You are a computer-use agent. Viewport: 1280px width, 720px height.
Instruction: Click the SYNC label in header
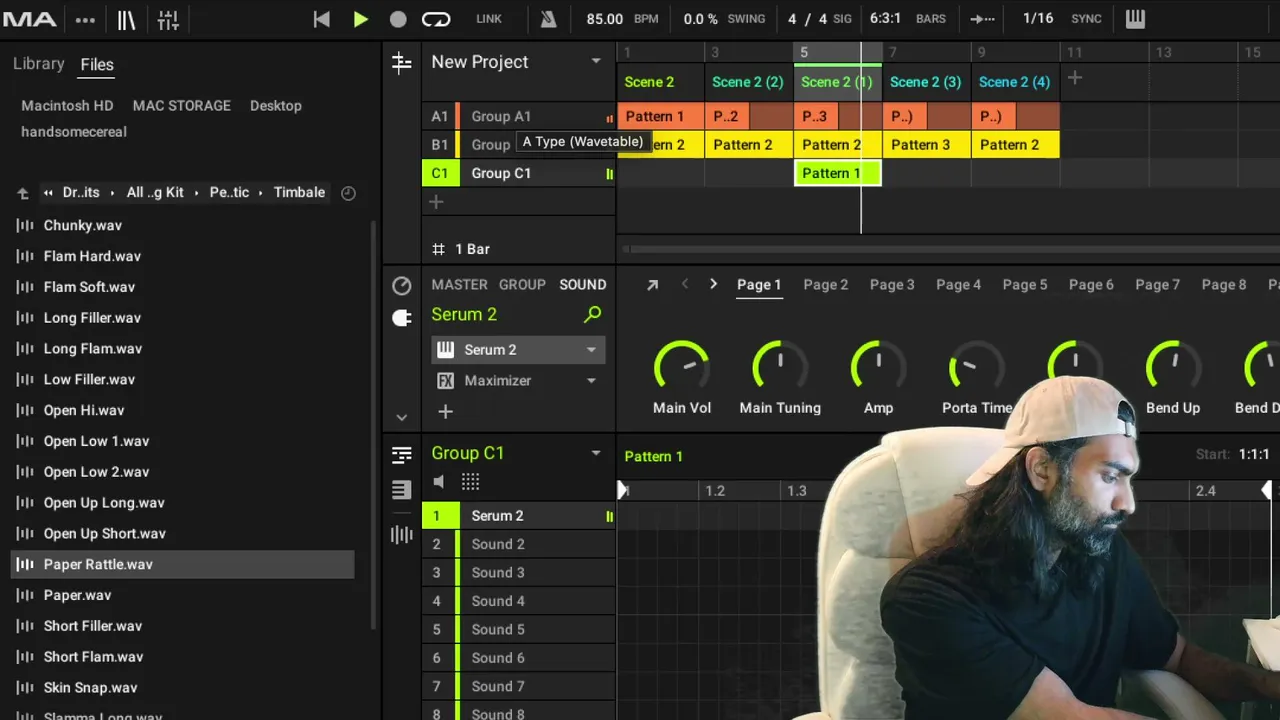click(x=1086, y=19)
